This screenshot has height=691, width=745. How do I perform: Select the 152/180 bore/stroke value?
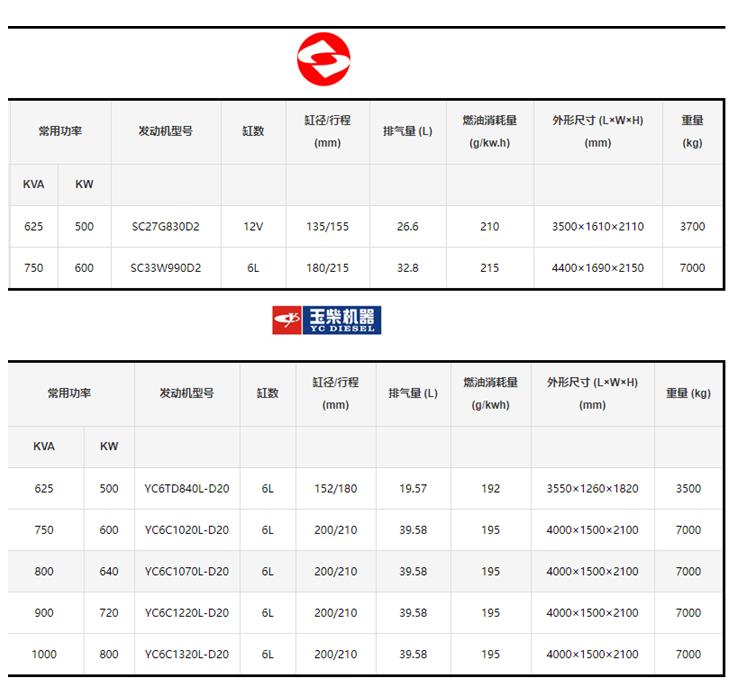[335, 489]
